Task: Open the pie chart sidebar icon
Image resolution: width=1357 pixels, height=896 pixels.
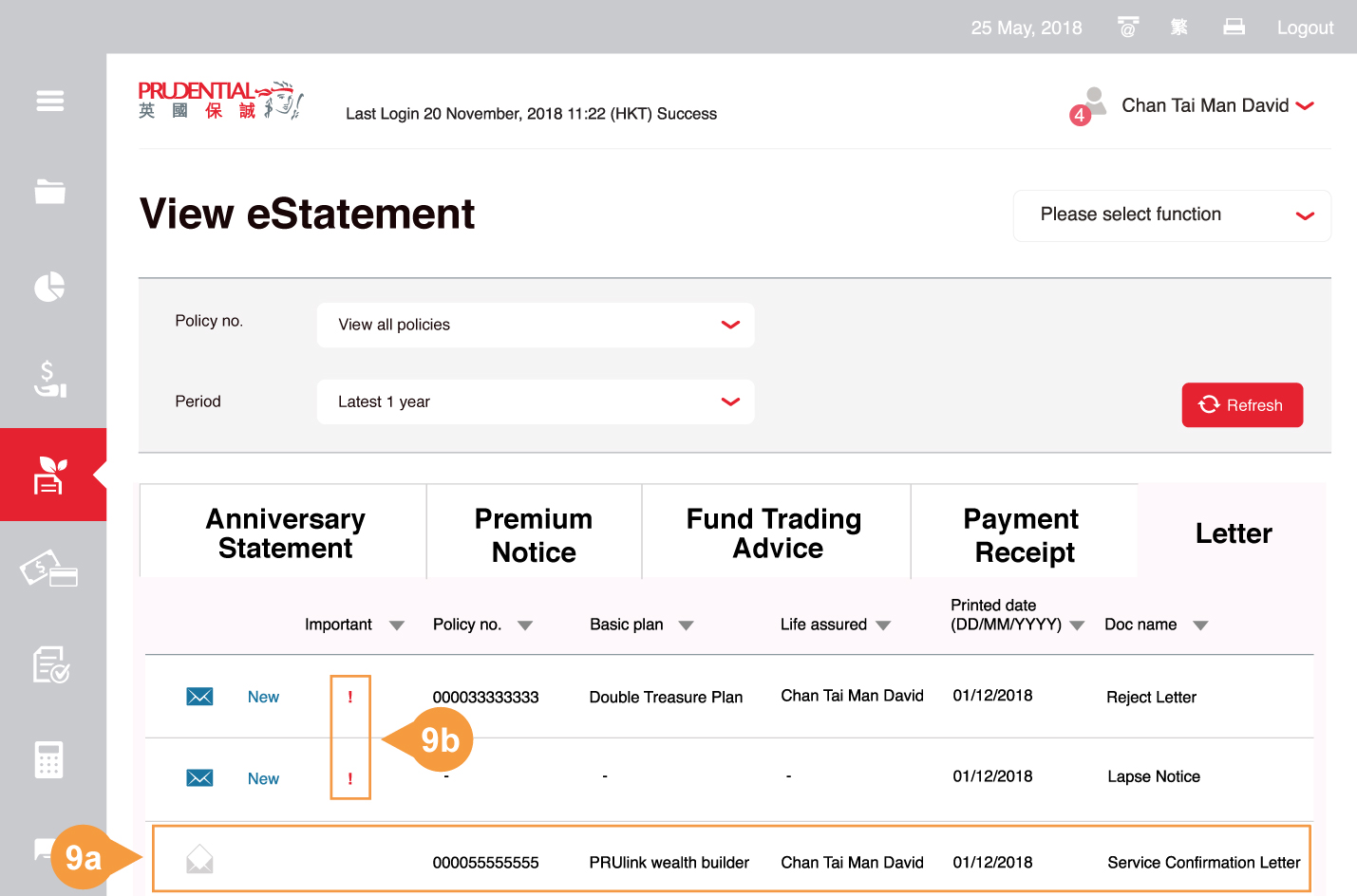Action: coord(50,287)
